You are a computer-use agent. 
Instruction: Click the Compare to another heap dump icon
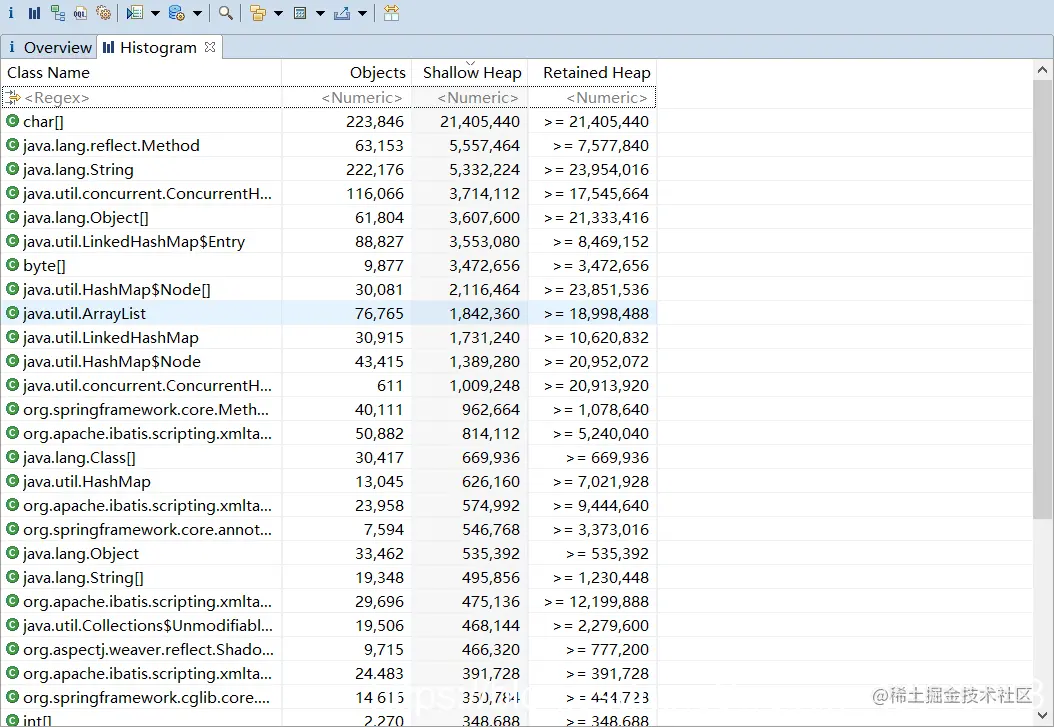pyautogui.click(x=391, y=13)
